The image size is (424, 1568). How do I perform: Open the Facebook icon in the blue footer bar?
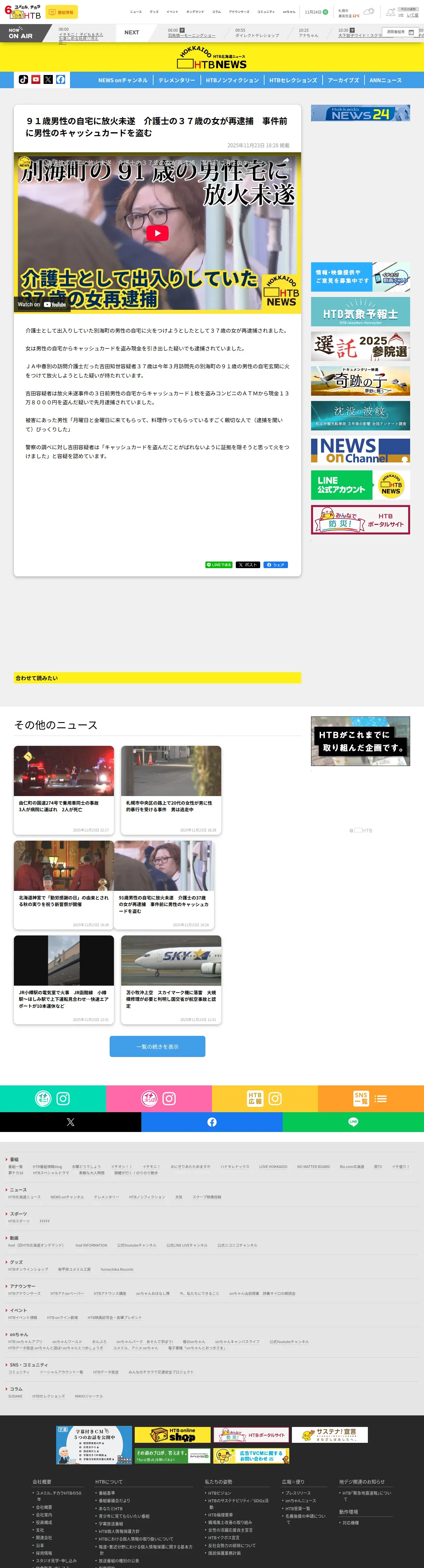point(212,1122)
